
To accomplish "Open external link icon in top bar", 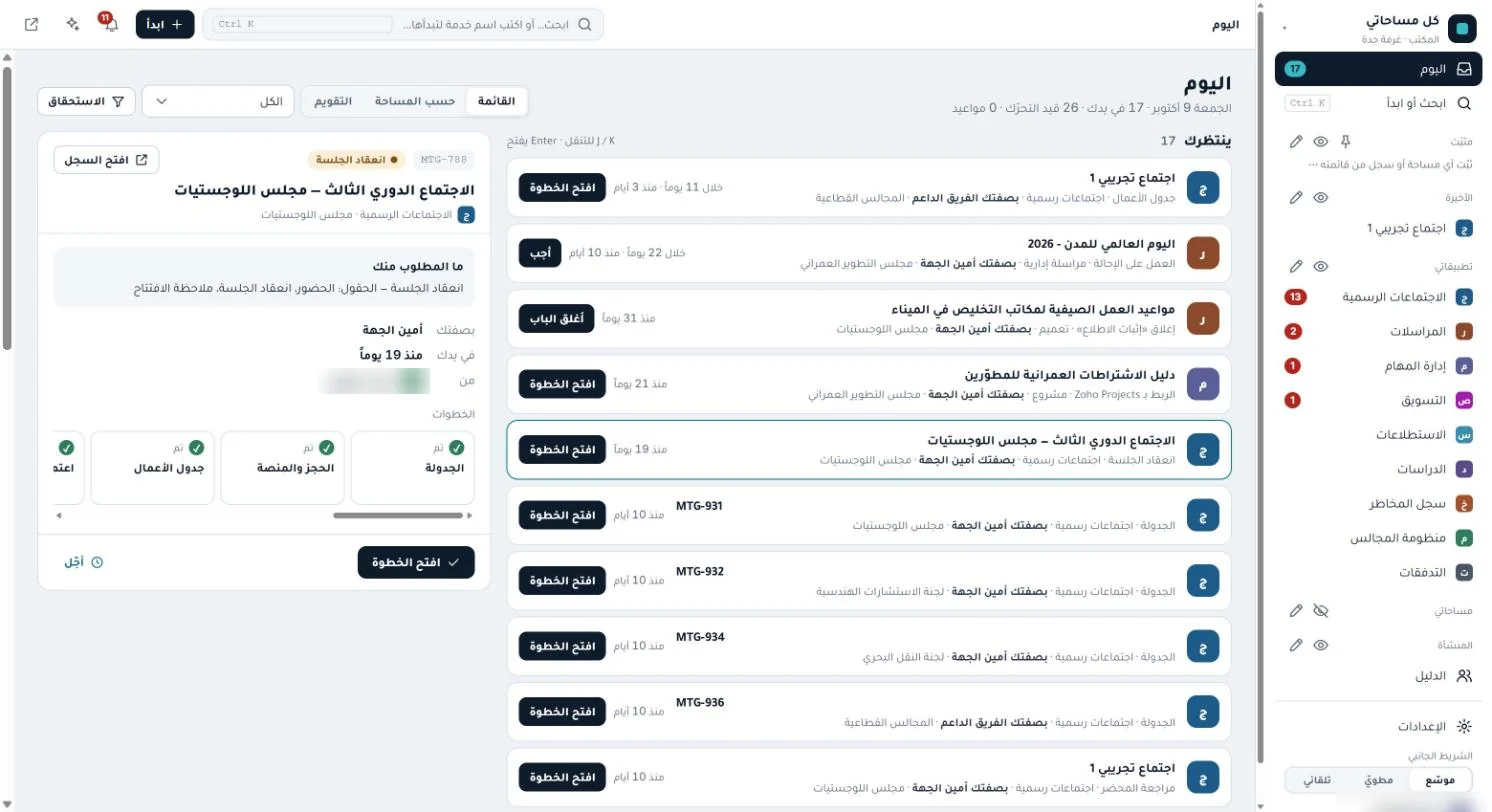I will click(31, 24).
